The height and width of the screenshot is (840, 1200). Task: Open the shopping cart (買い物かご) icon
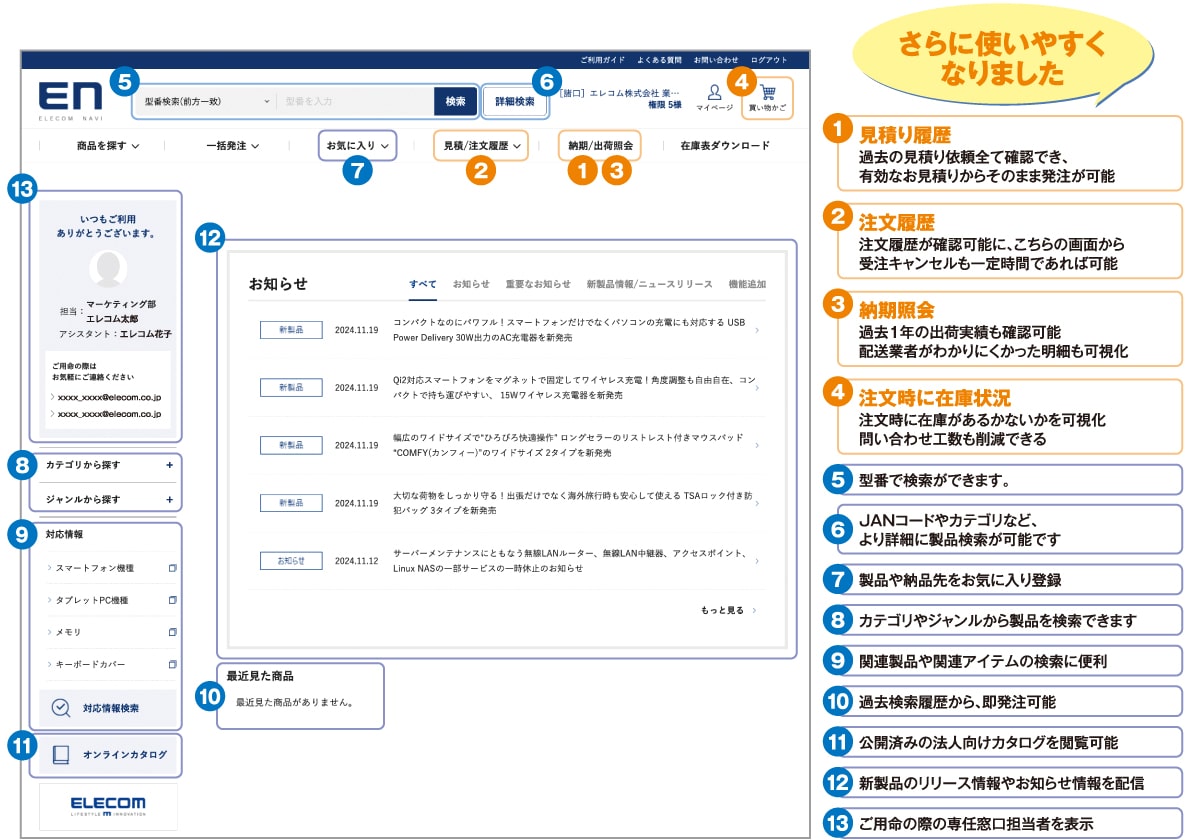coord(767,94)
